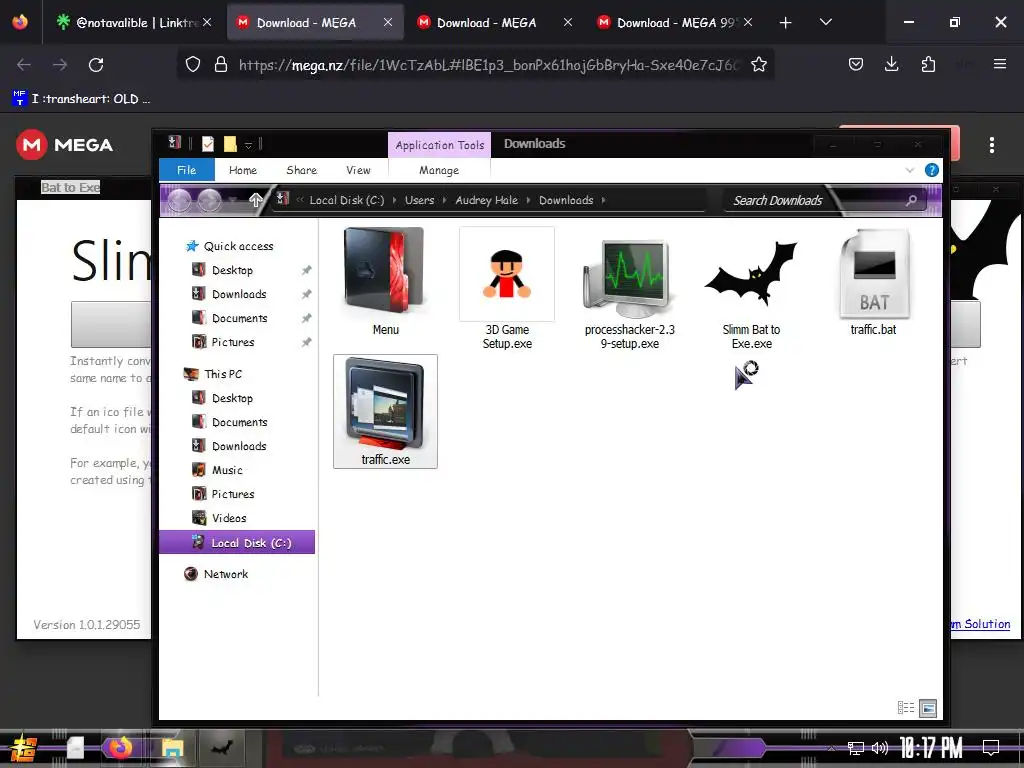
Task: Open the Menu folder in Downloads
Action: (385, 282)
